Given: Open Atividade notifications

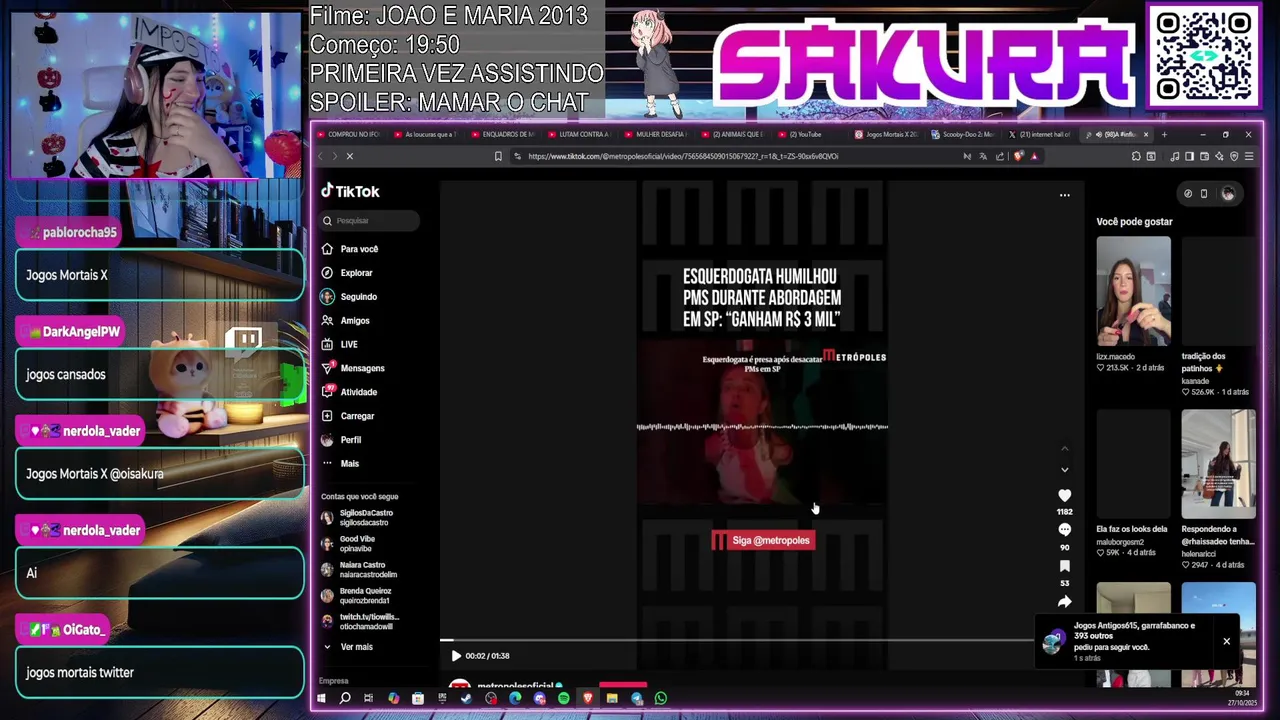Looking at the screenshot, I should [x=349, y=392].
